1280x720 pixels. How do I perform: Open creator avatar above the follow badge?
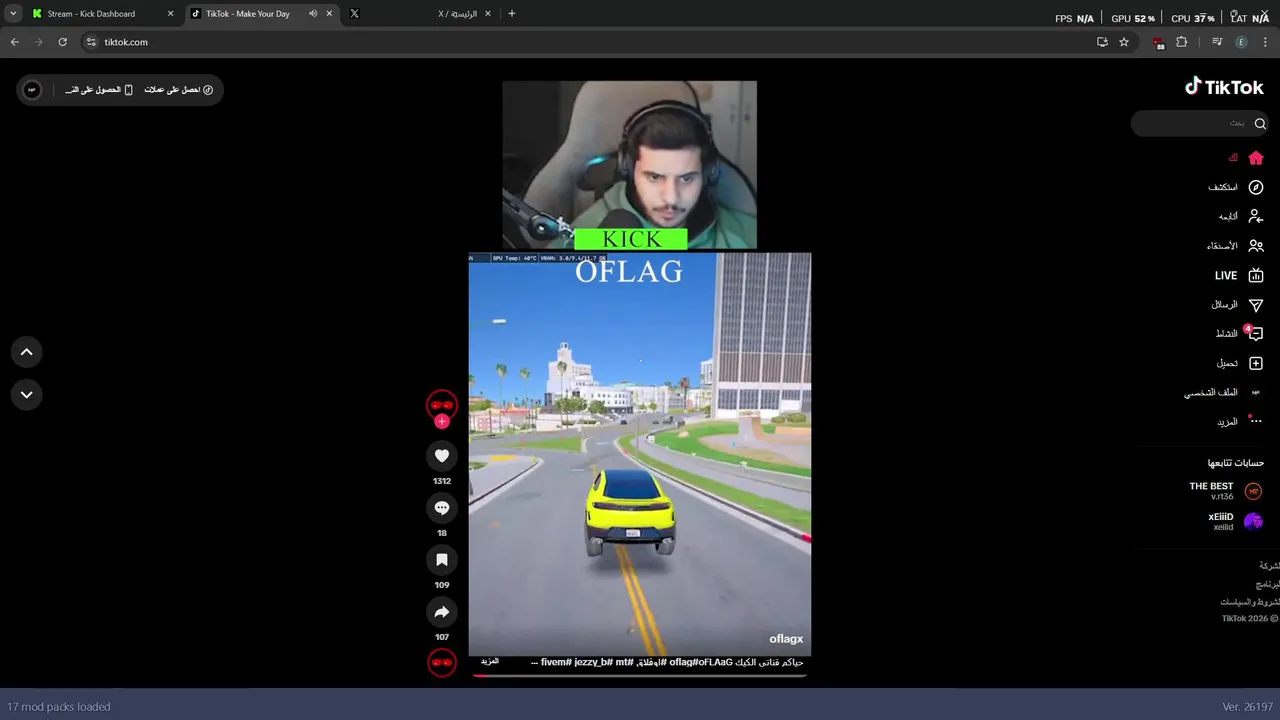[x=442, y=404]
